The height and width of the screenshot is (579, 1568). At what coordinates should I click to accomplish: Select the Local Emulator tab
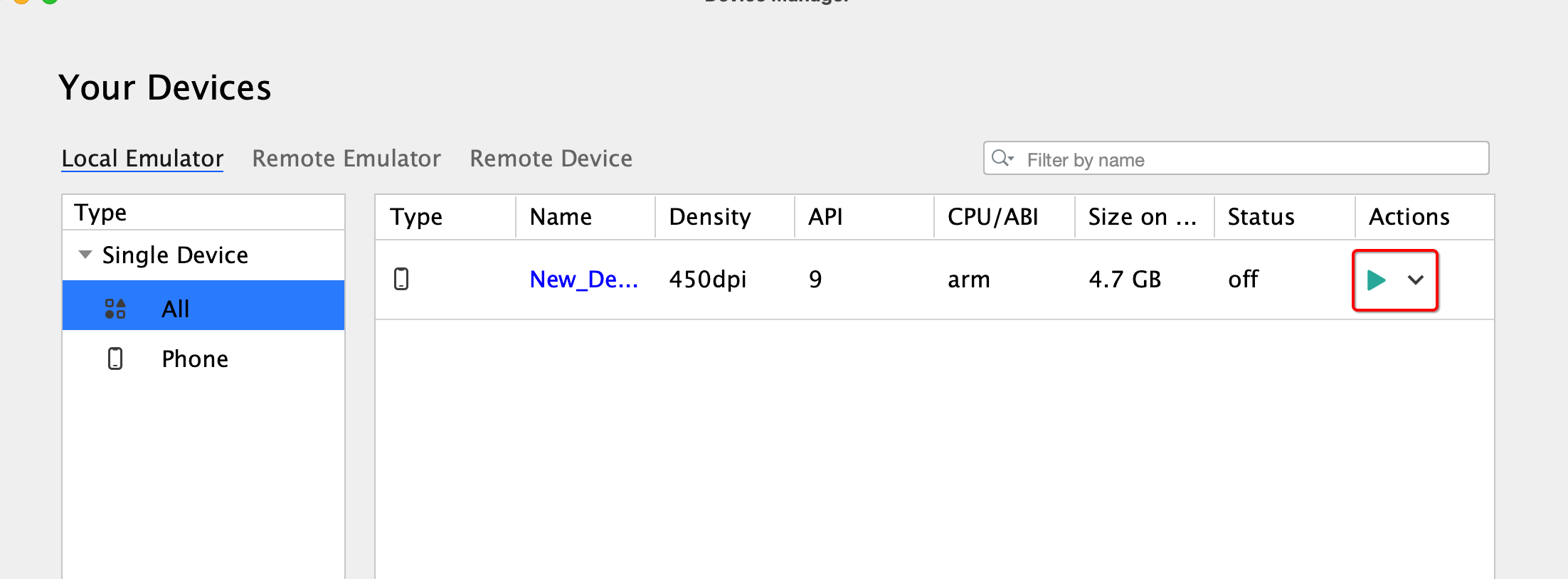tap(142, 158)
